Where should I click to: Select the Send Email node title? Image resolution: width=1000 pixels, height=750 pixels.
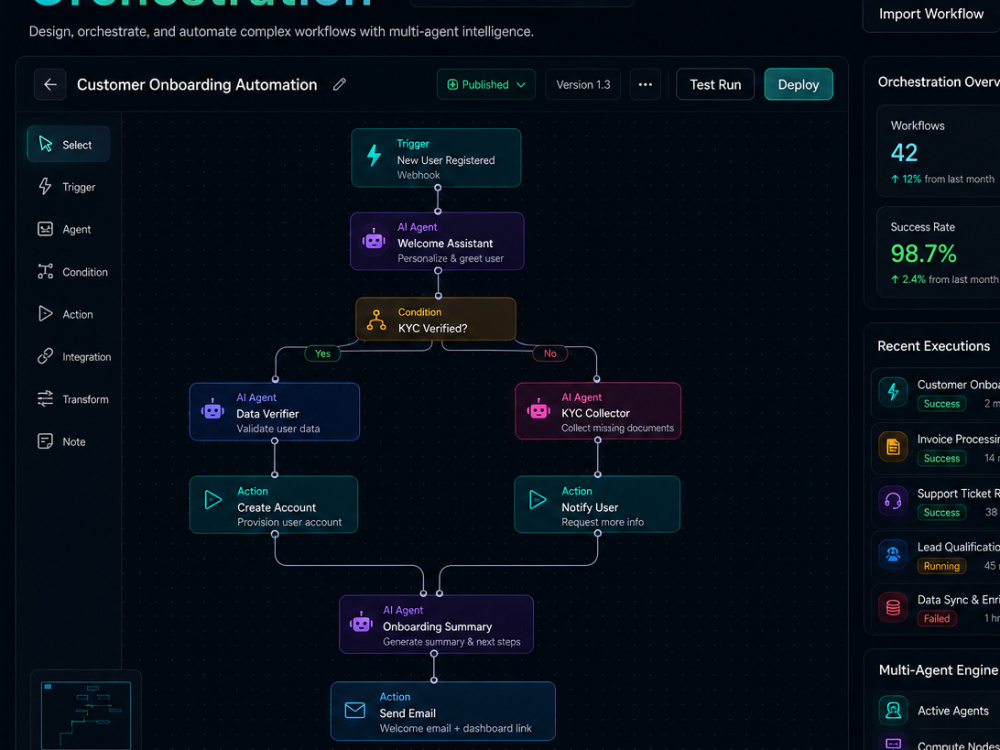point(408,713)
